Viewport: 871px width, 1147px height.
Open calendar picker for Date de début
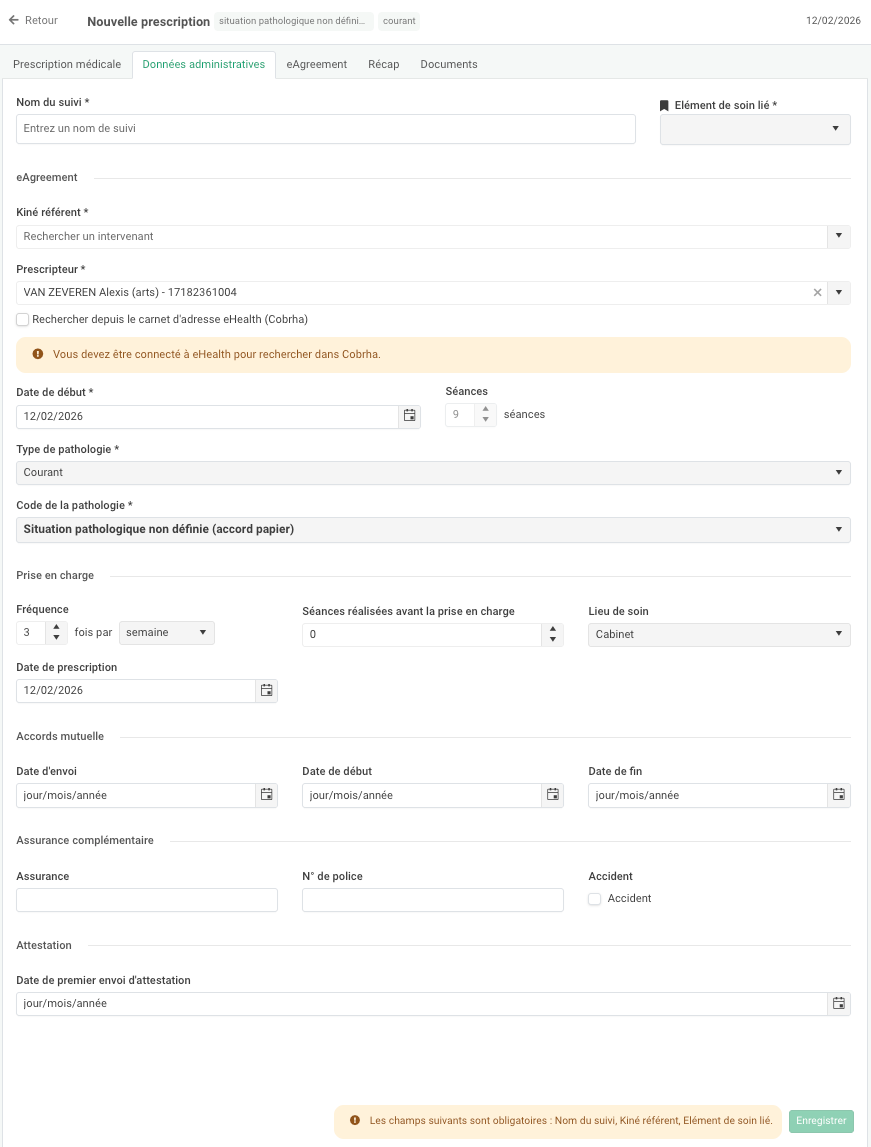click(409, 416)
